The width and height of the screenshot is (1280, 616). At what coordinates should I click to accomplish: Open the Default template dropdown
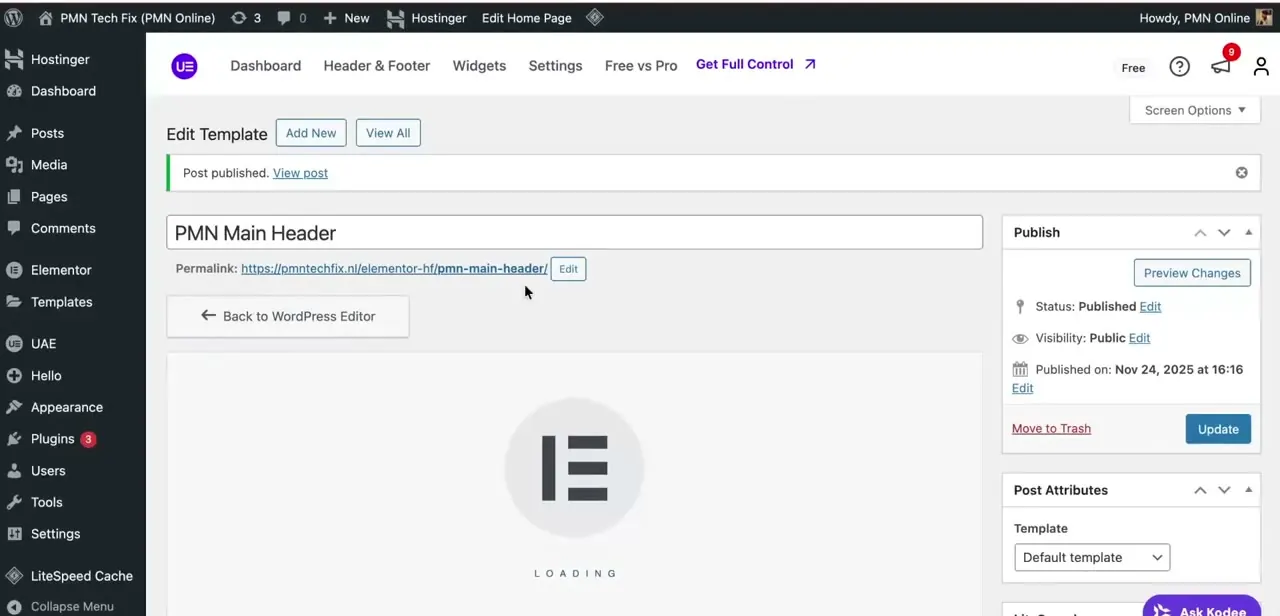1092,558
